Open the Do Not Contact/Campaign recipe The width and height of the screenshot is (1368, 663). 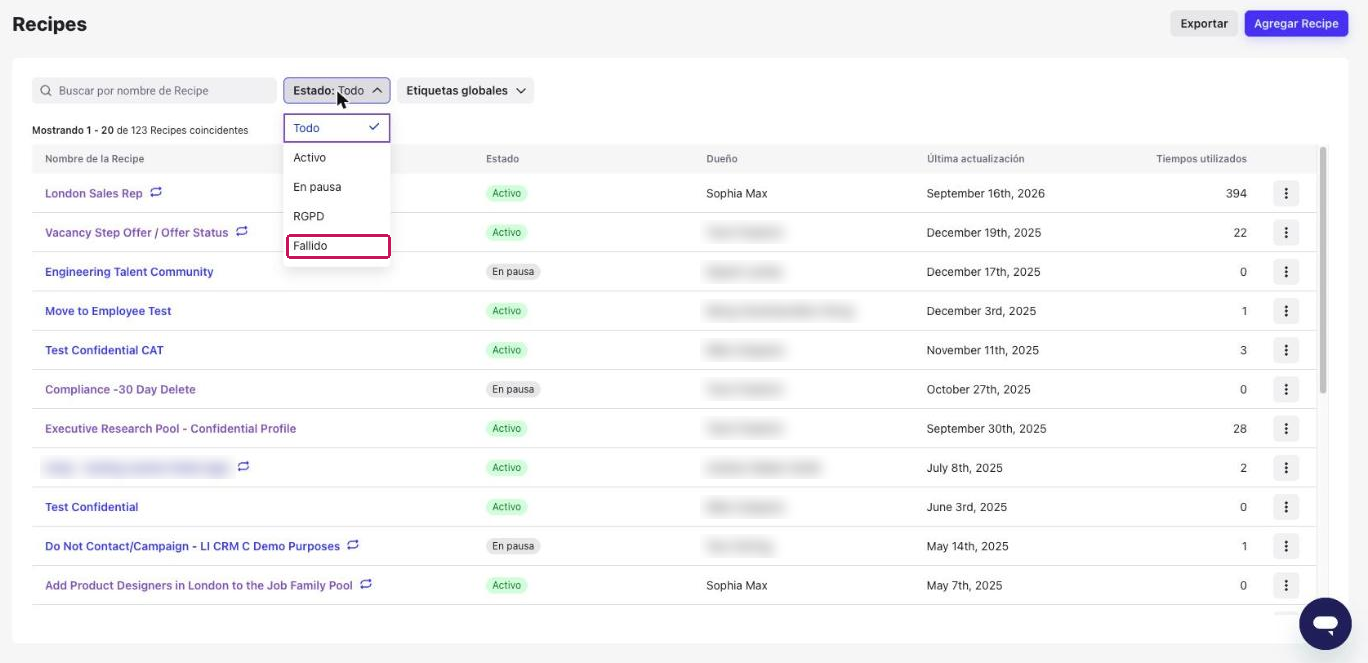click(x=192, y=547)
